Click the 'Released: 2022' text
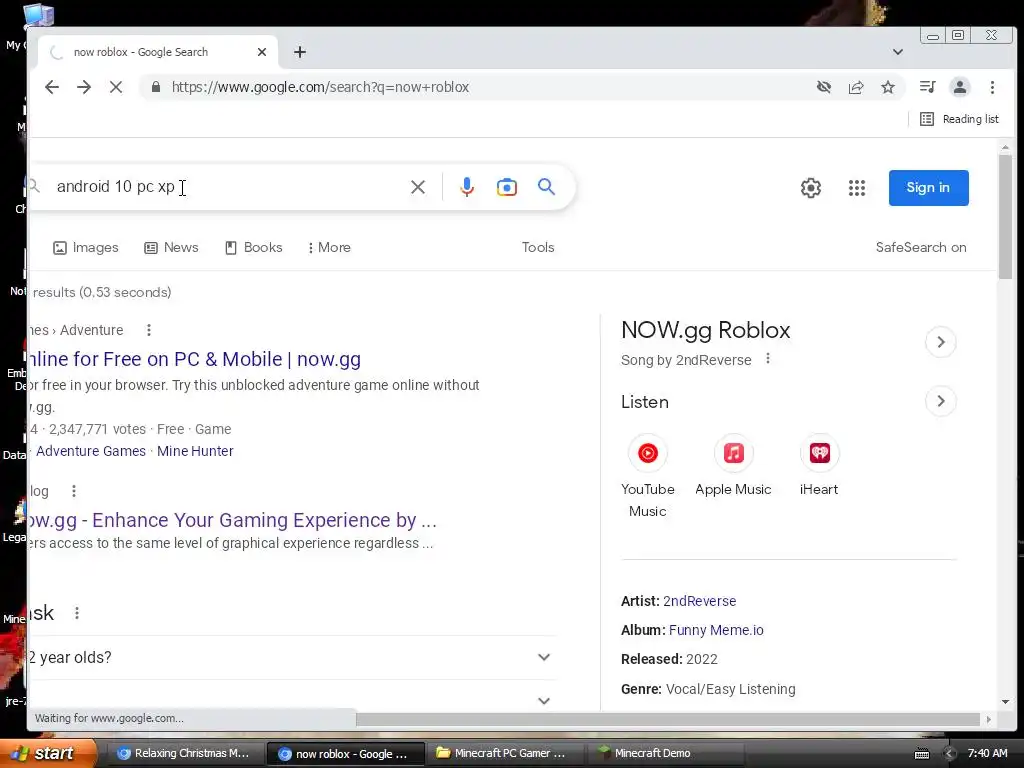 [x=669, y=659]
